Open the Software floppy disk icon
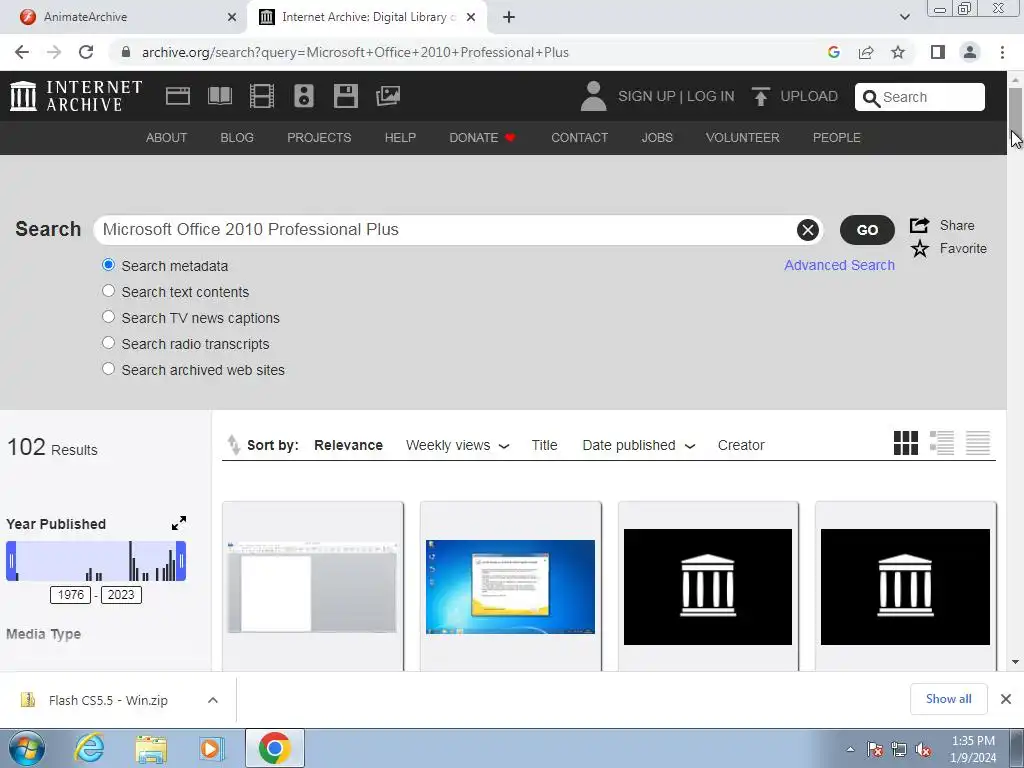The height and width of the screenshot is (768, 1024). click(345, 96)
